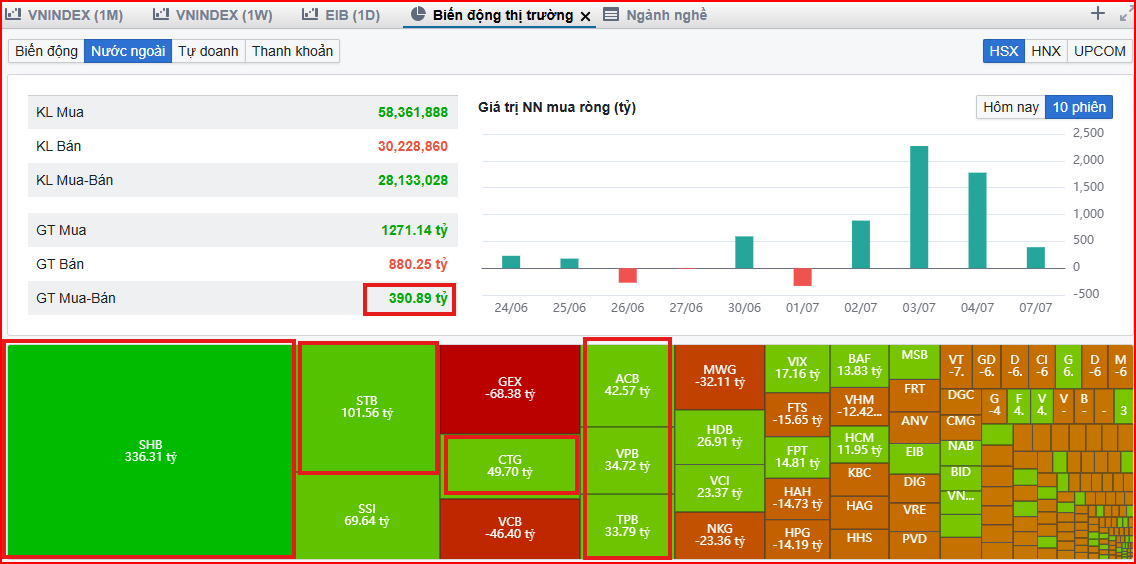Click the 03/07 bar in chart
1136x564 pixels.
(x=919, y=207)
